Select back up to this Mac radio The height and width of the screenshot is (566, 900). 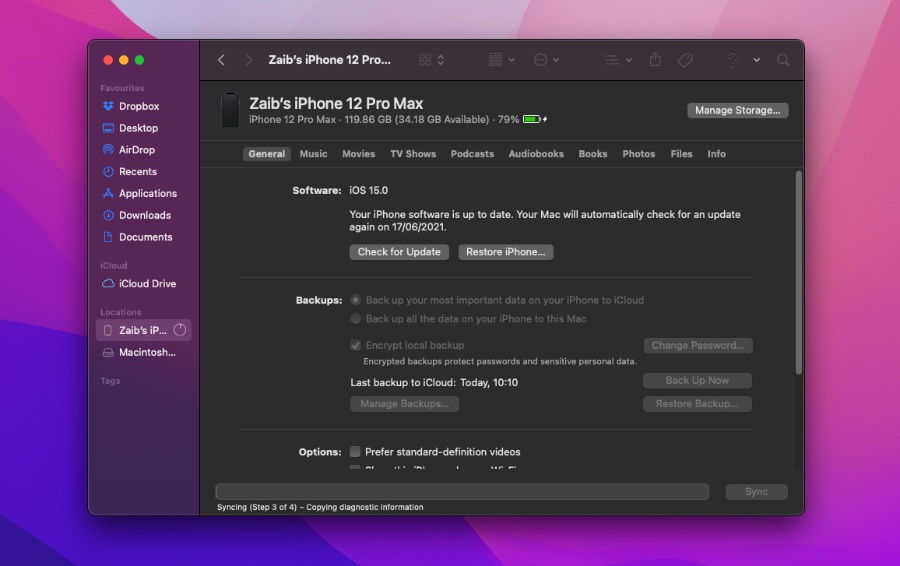click(x=356, y=319)
